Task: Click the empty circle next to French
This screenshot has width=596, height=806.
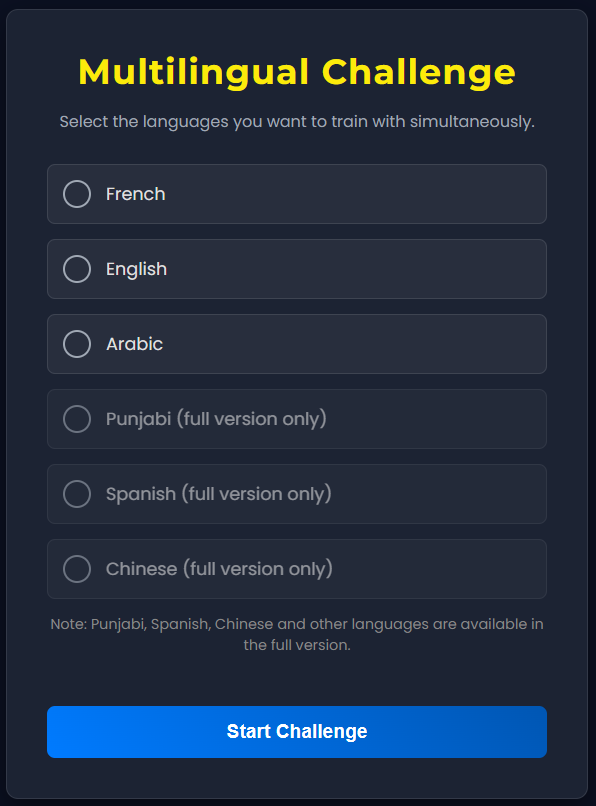Action: pos(77,194)
